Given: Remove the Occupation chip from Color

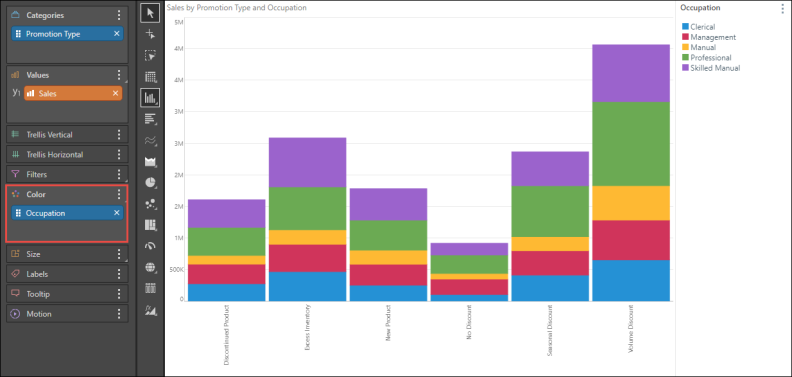Looking at the screenshot, I should click(x=117, y=213).
